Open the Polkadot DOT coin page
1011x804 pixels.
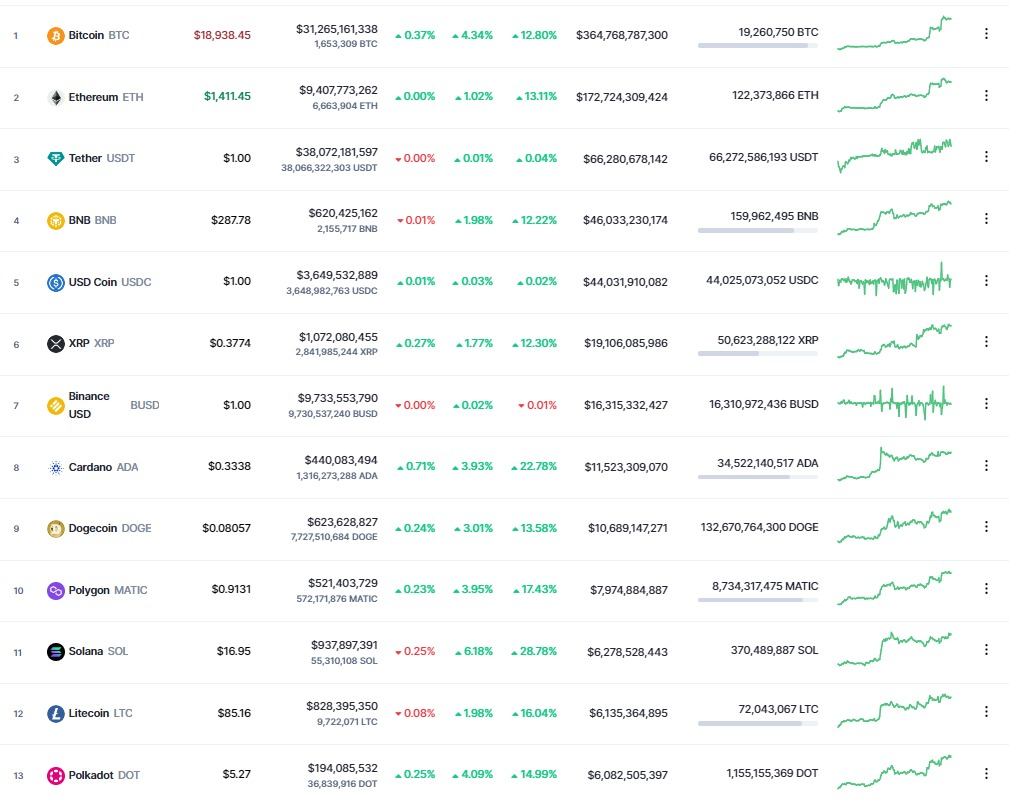(104, 776)
